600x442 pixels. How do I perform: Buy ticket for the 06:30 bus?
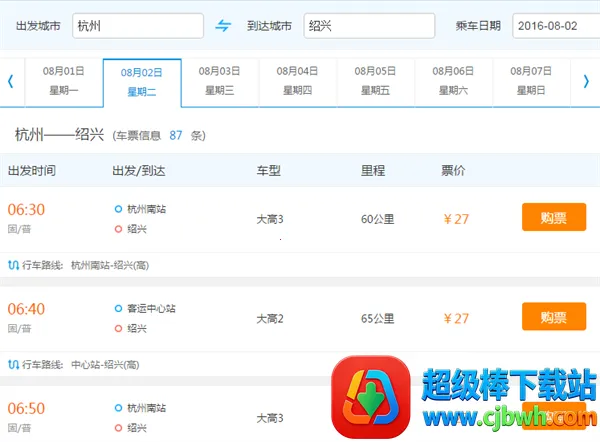(554, 217)
